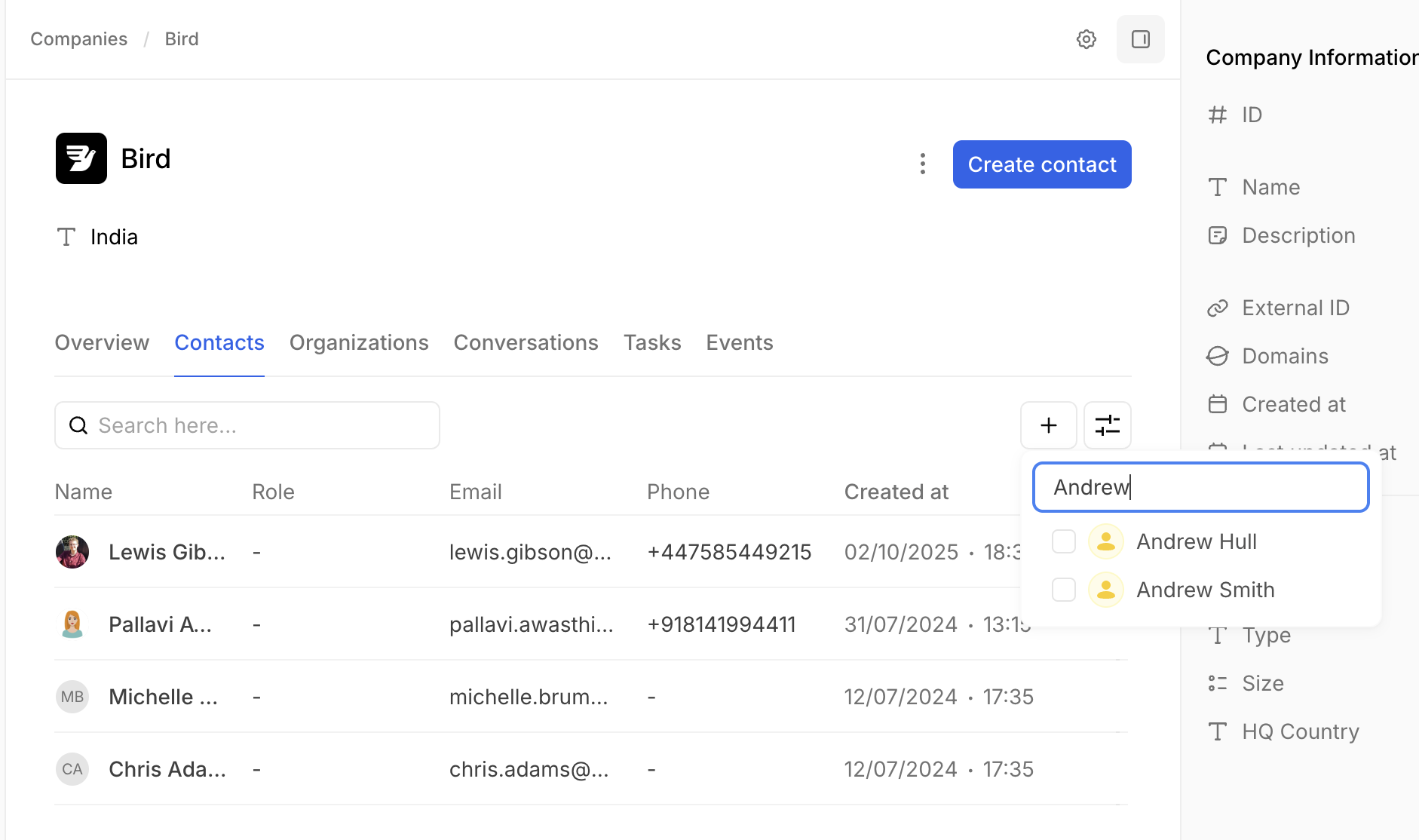Open the Events tab
Viewport: 1419px width, 840px height.
click(x=739, y=343)
